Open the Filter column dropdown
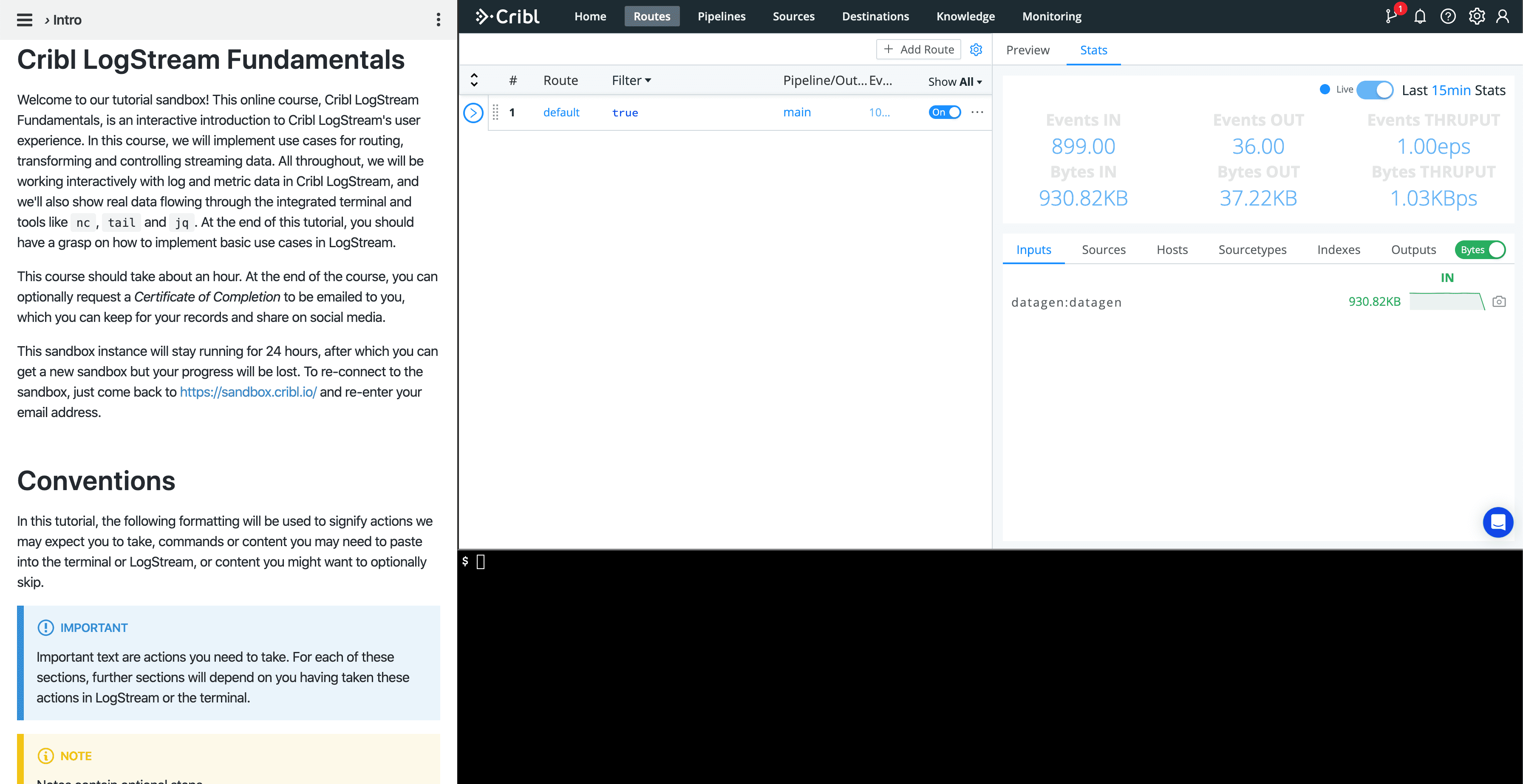 click(630, 80)
